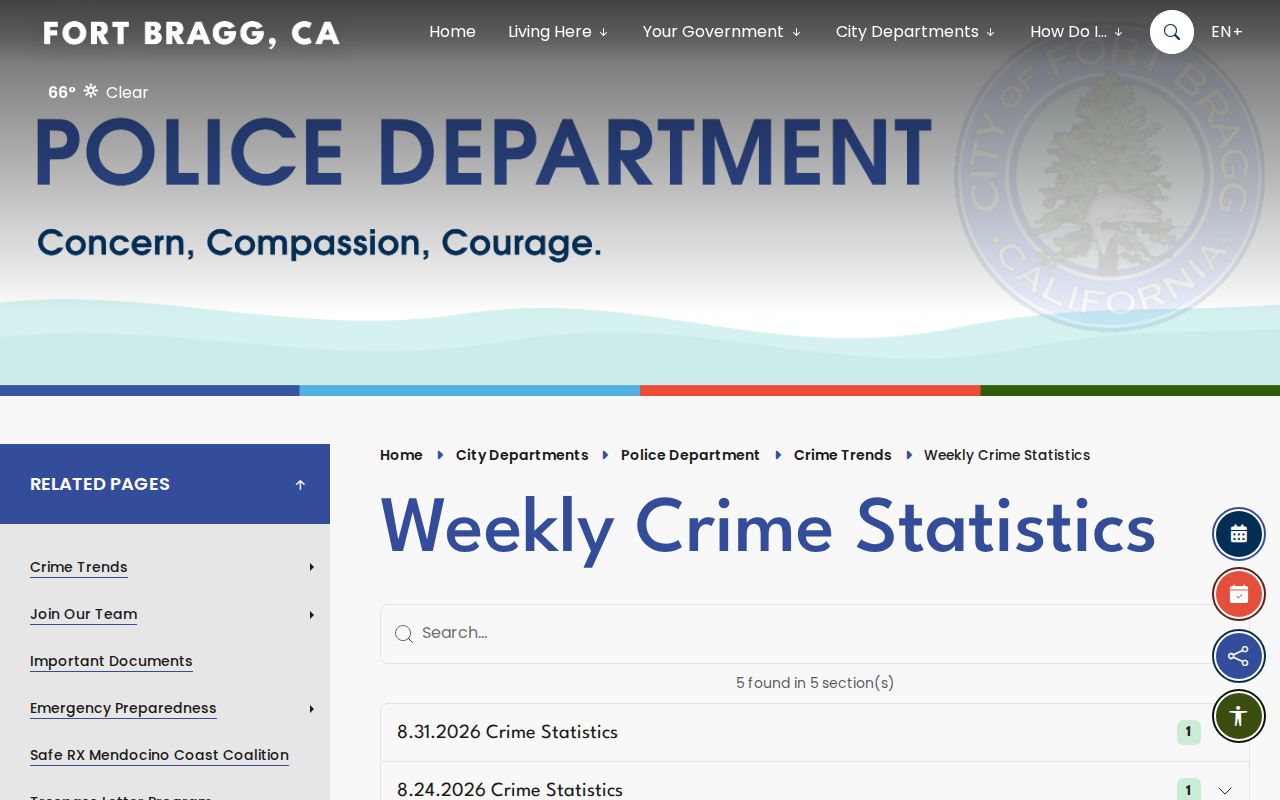Open the share floating button
This screenshot has height=800, width=1280.
[1239, 656]
